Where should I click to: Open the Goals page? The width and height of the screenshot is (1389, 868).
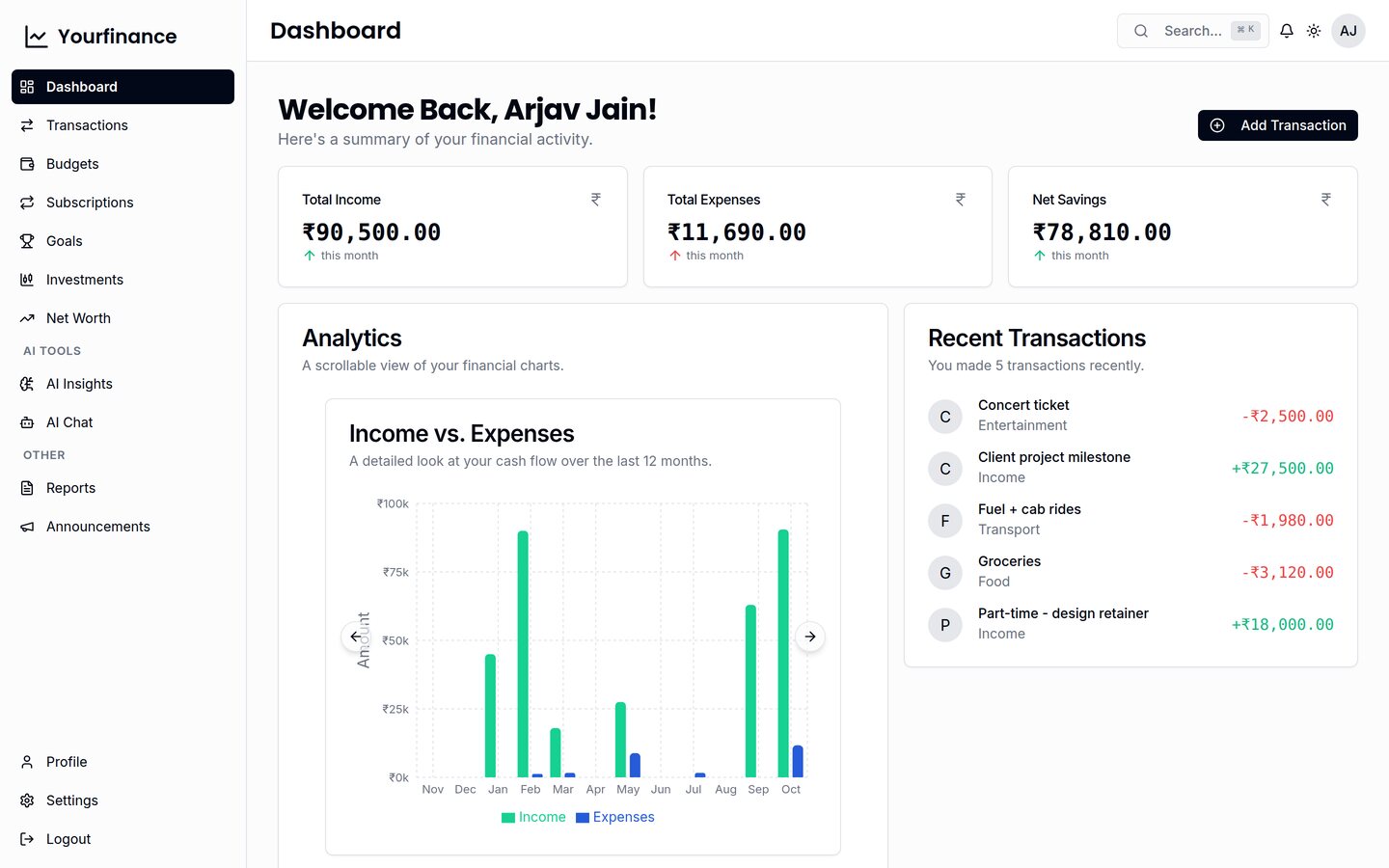(123, 241)
